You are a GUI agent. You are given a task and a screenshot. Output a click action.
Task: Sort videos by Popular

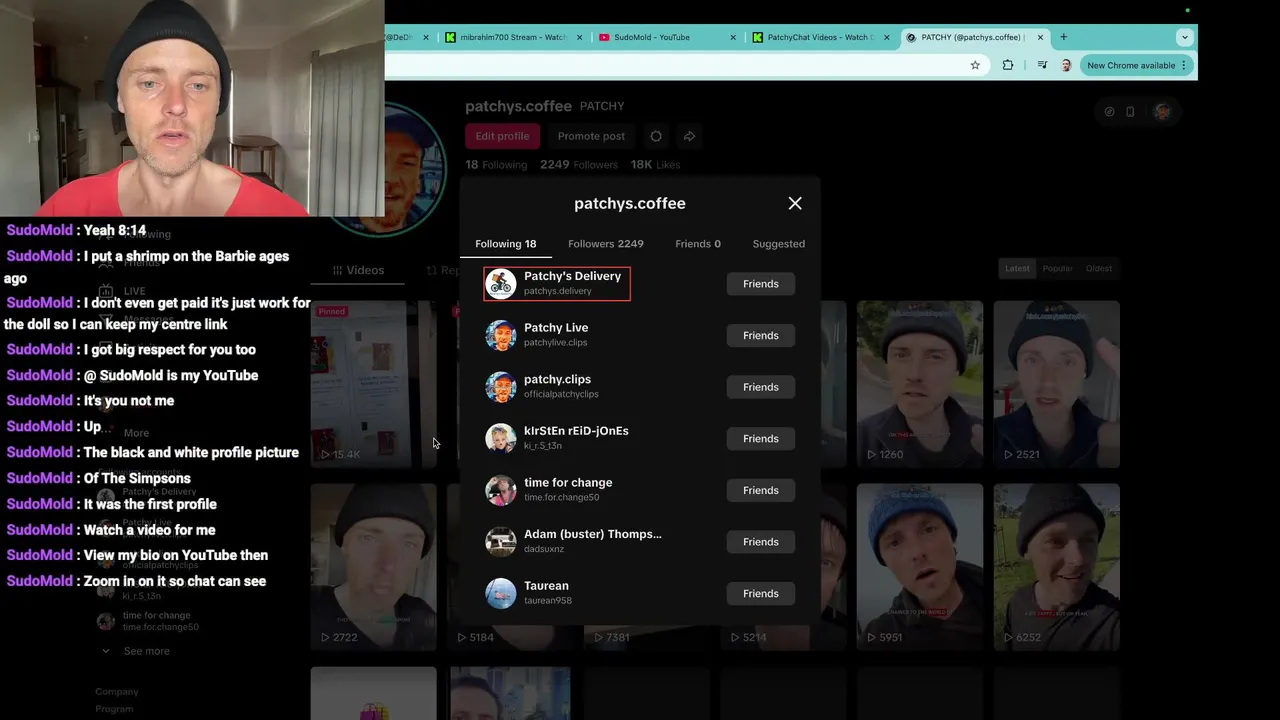pyautogui.click(x=1057, y=268)
